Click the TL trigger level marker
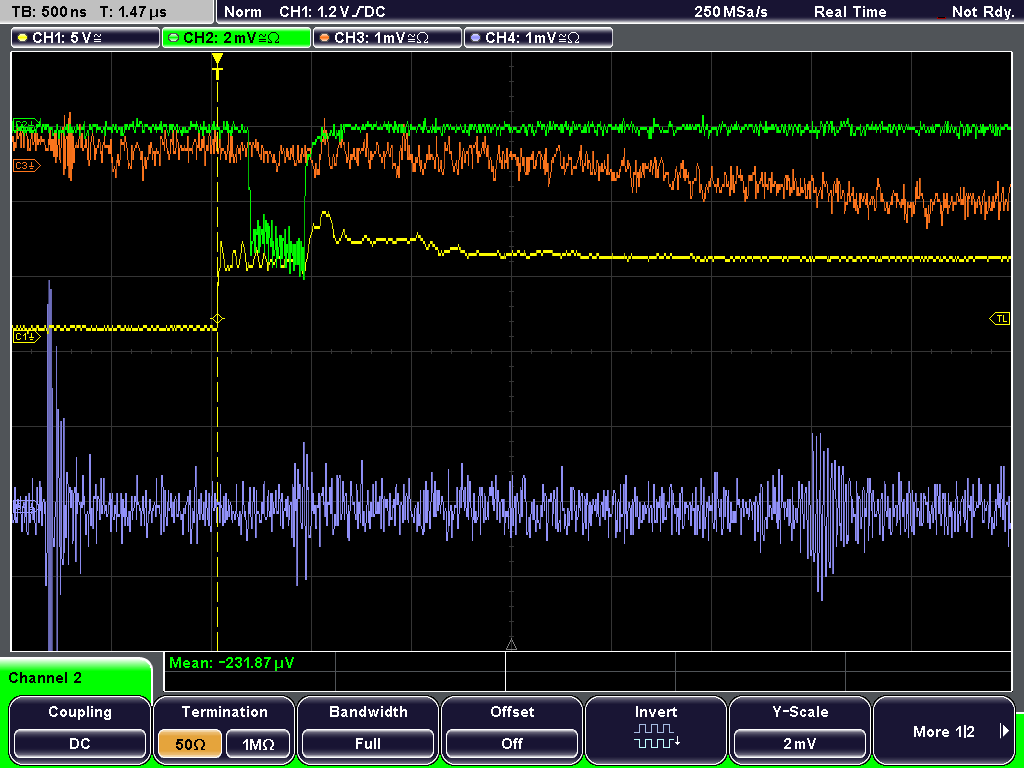This screenshot has height=768, width=1024. tap(1000, 319)
